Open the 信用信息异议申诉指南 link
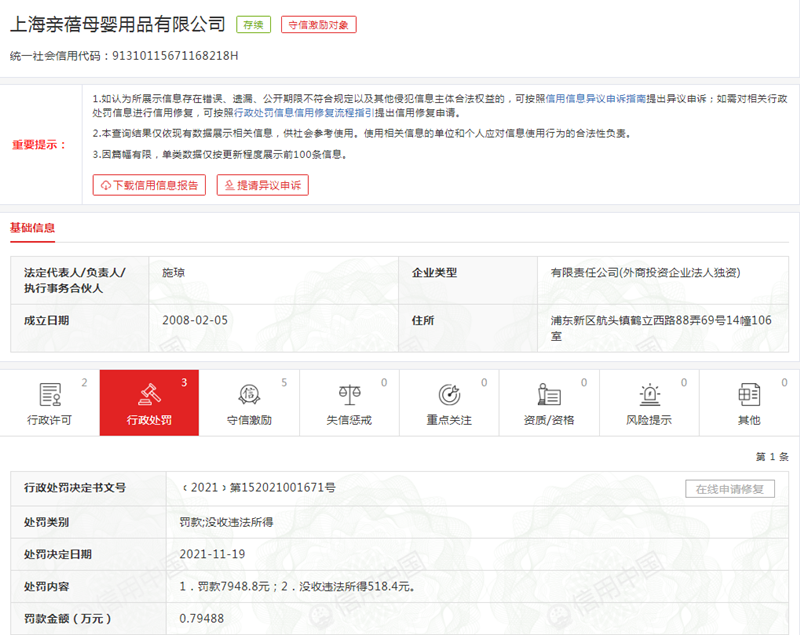This screenshot has height=635, width=800. tap(596, 98)
